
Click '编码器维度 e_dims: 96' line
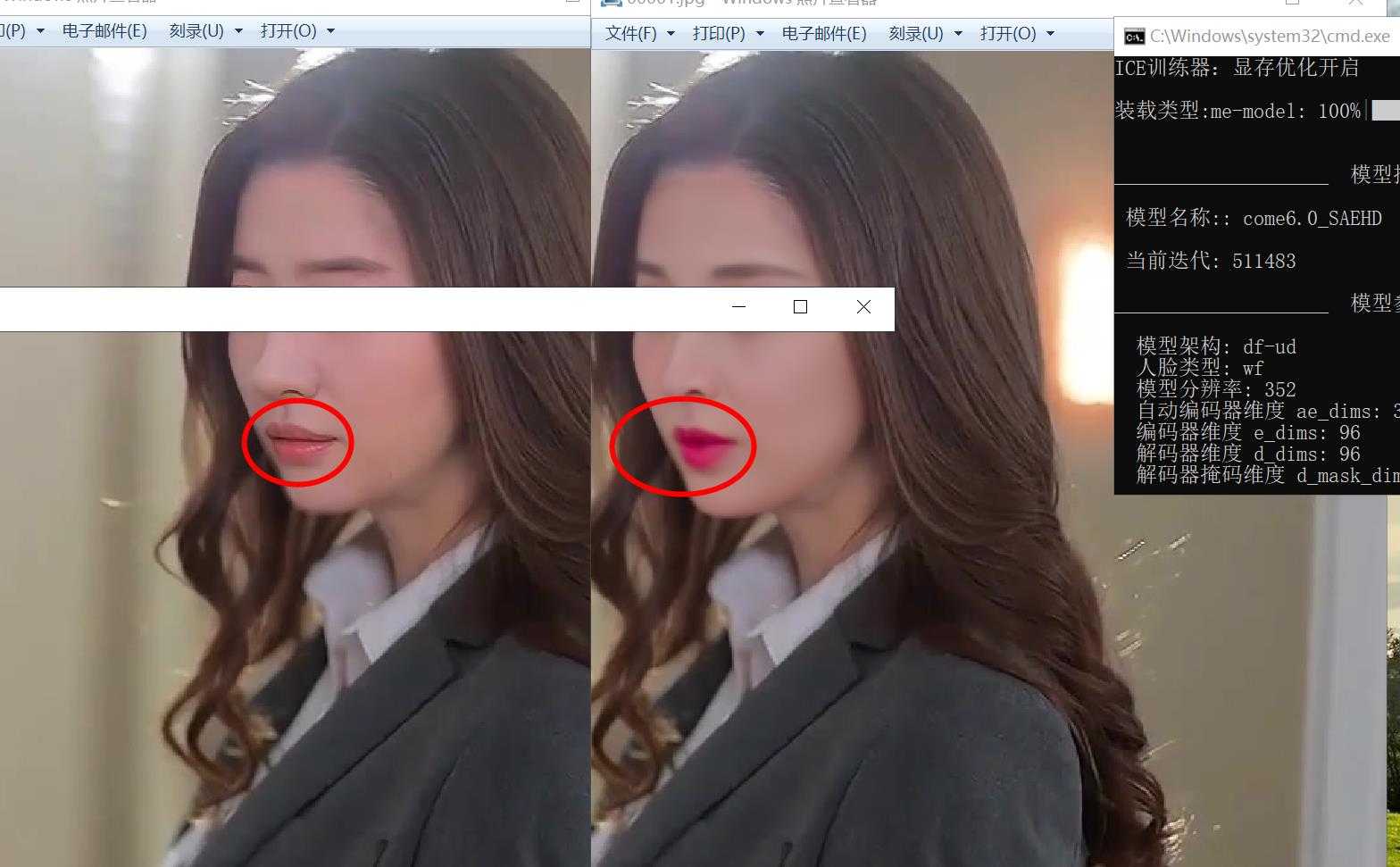(1248, 432)
